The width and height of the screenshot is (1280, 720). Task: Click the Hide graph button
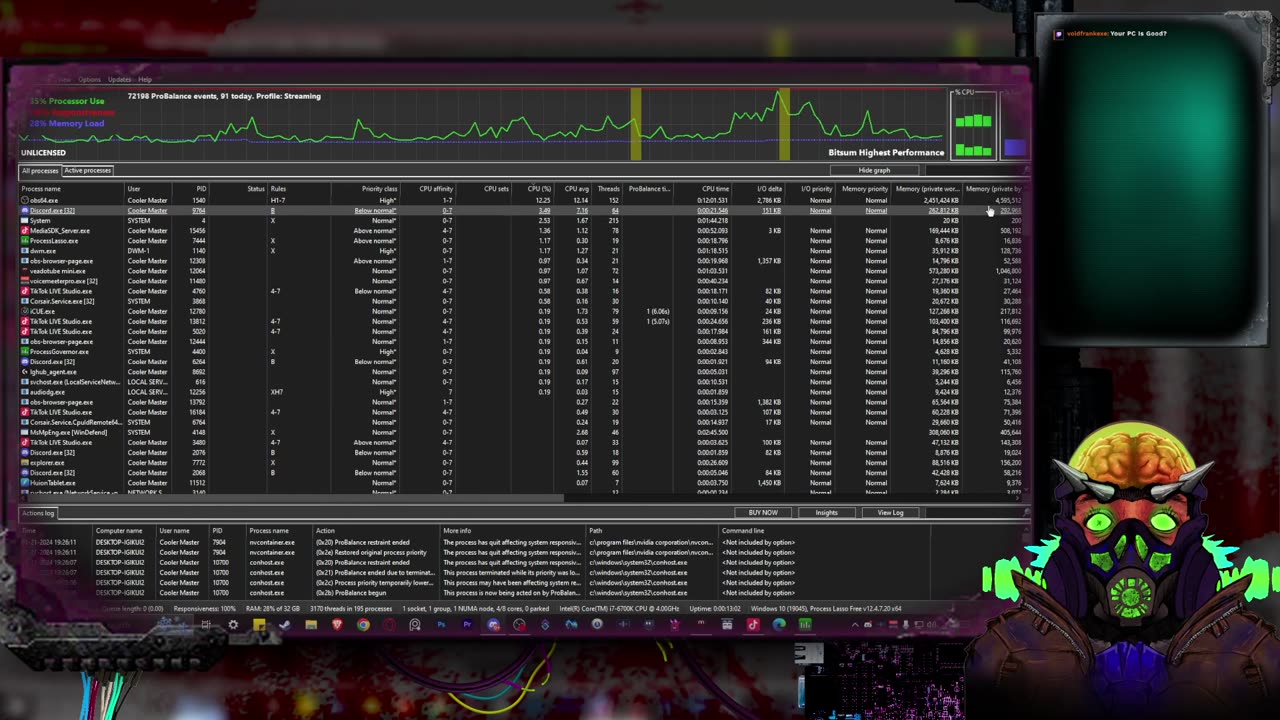[874, 170]
